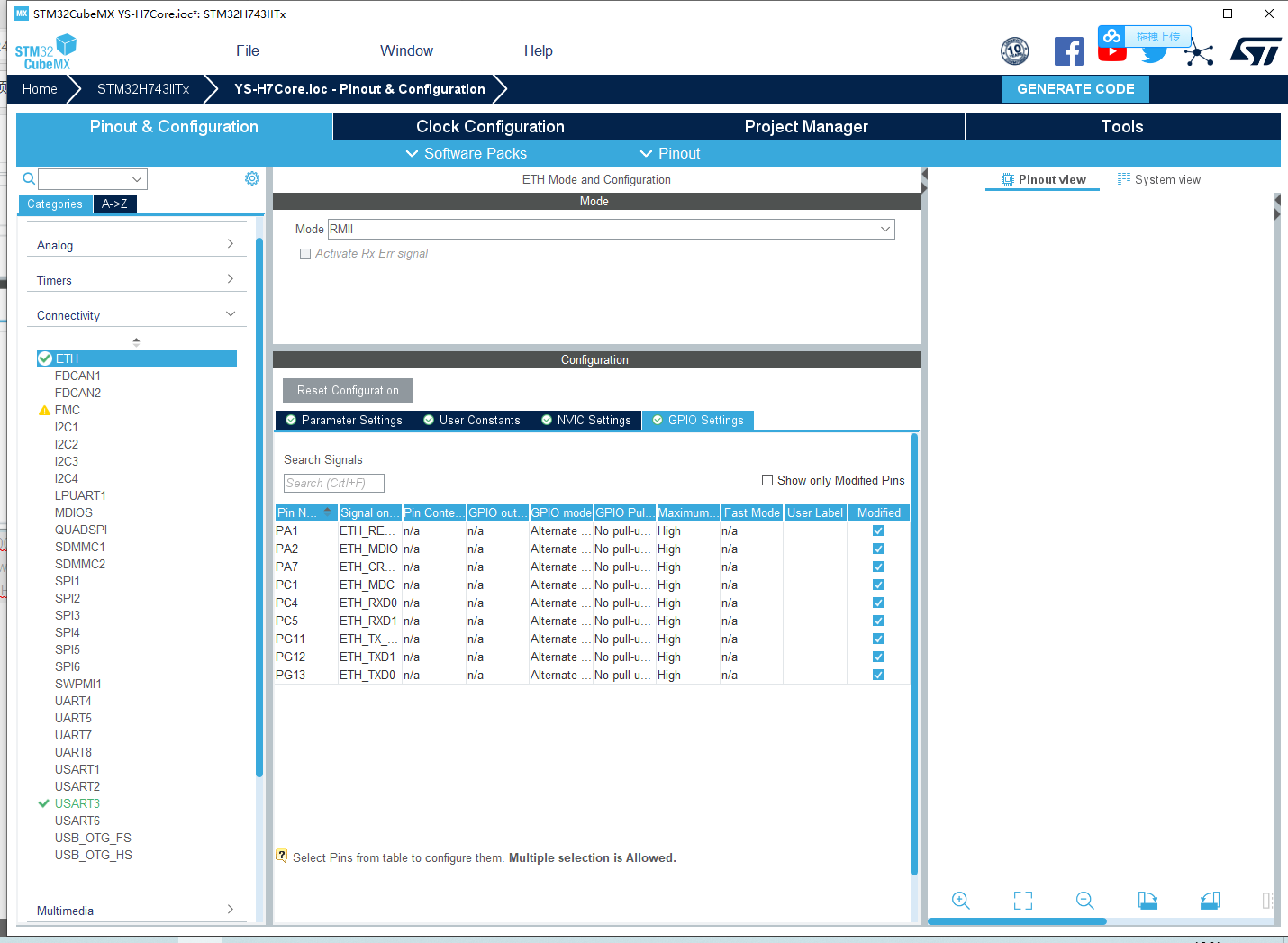Toggle the Modified checkbox for PA7
The image size is (1288, 943).
click(878, 567)
